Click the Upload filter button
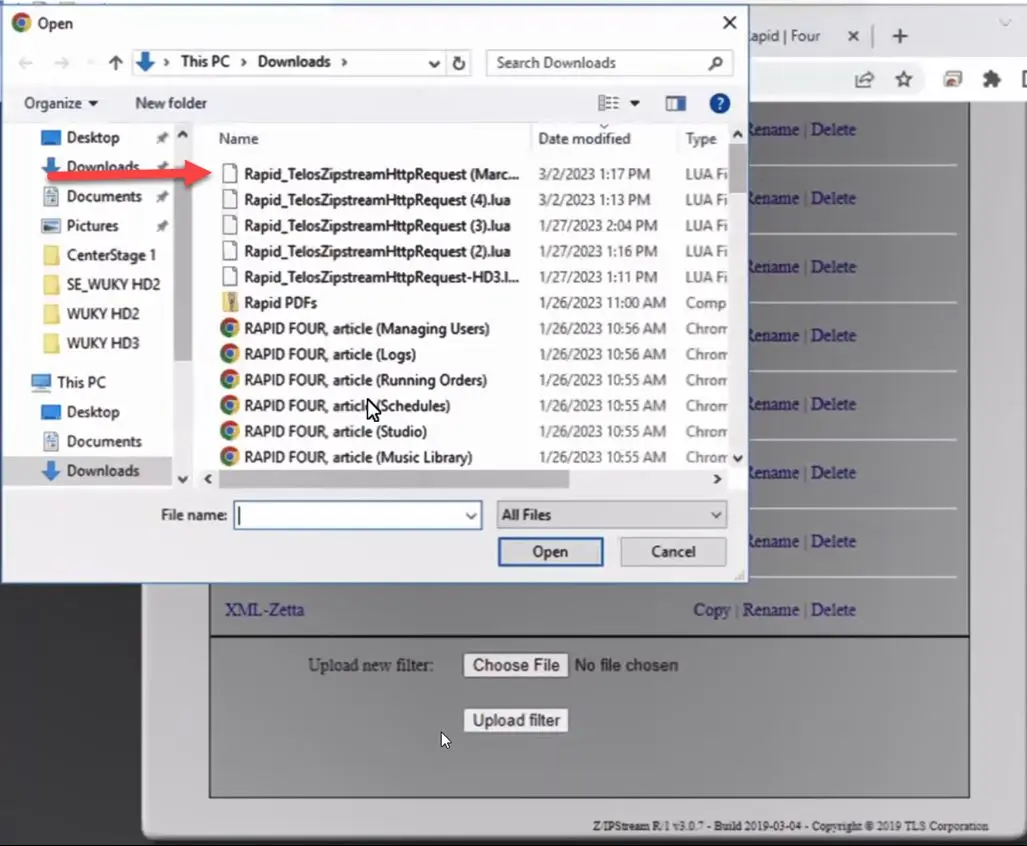 point(516,720)
